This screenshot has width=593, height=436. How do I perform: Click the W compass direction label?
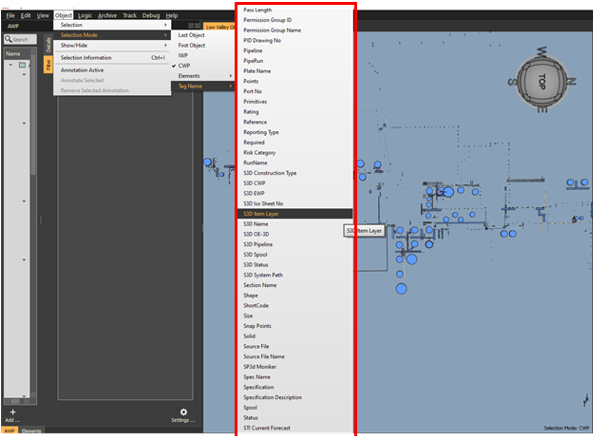(542, 51)
